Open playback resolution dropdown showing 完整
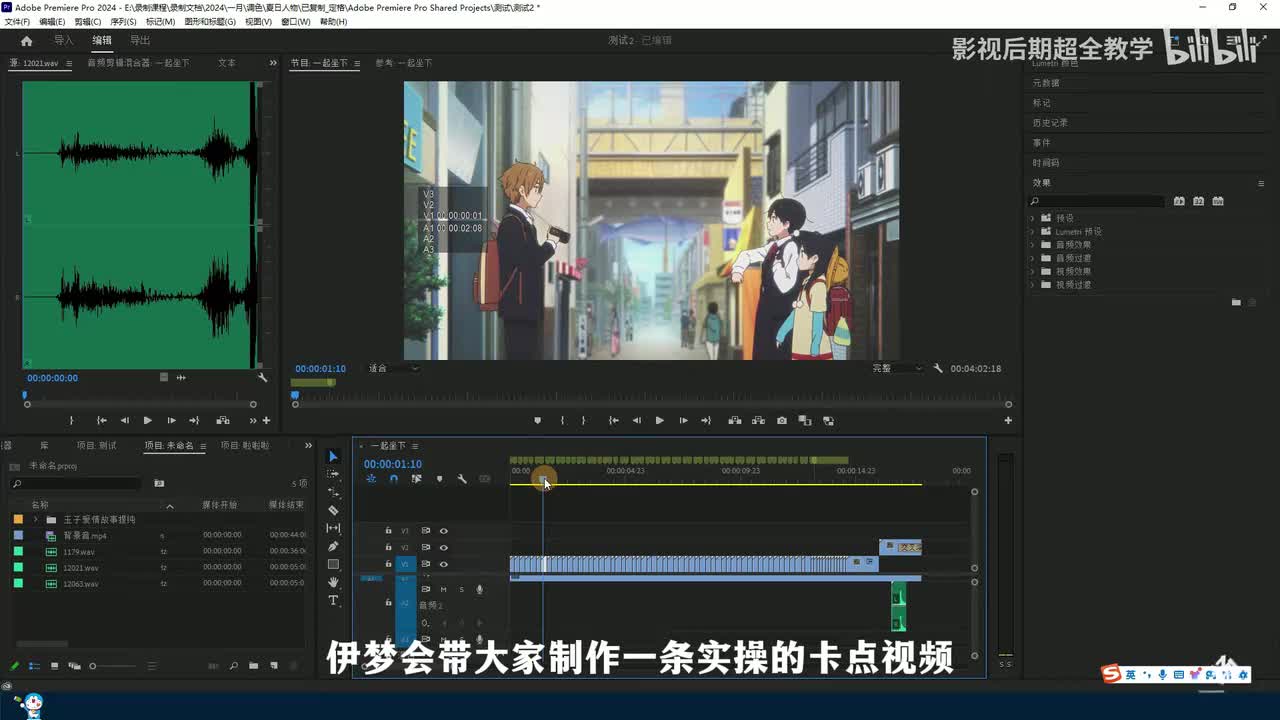This screenshot has width=1280, height=720. pyautogui.click(x=897, y=368)
